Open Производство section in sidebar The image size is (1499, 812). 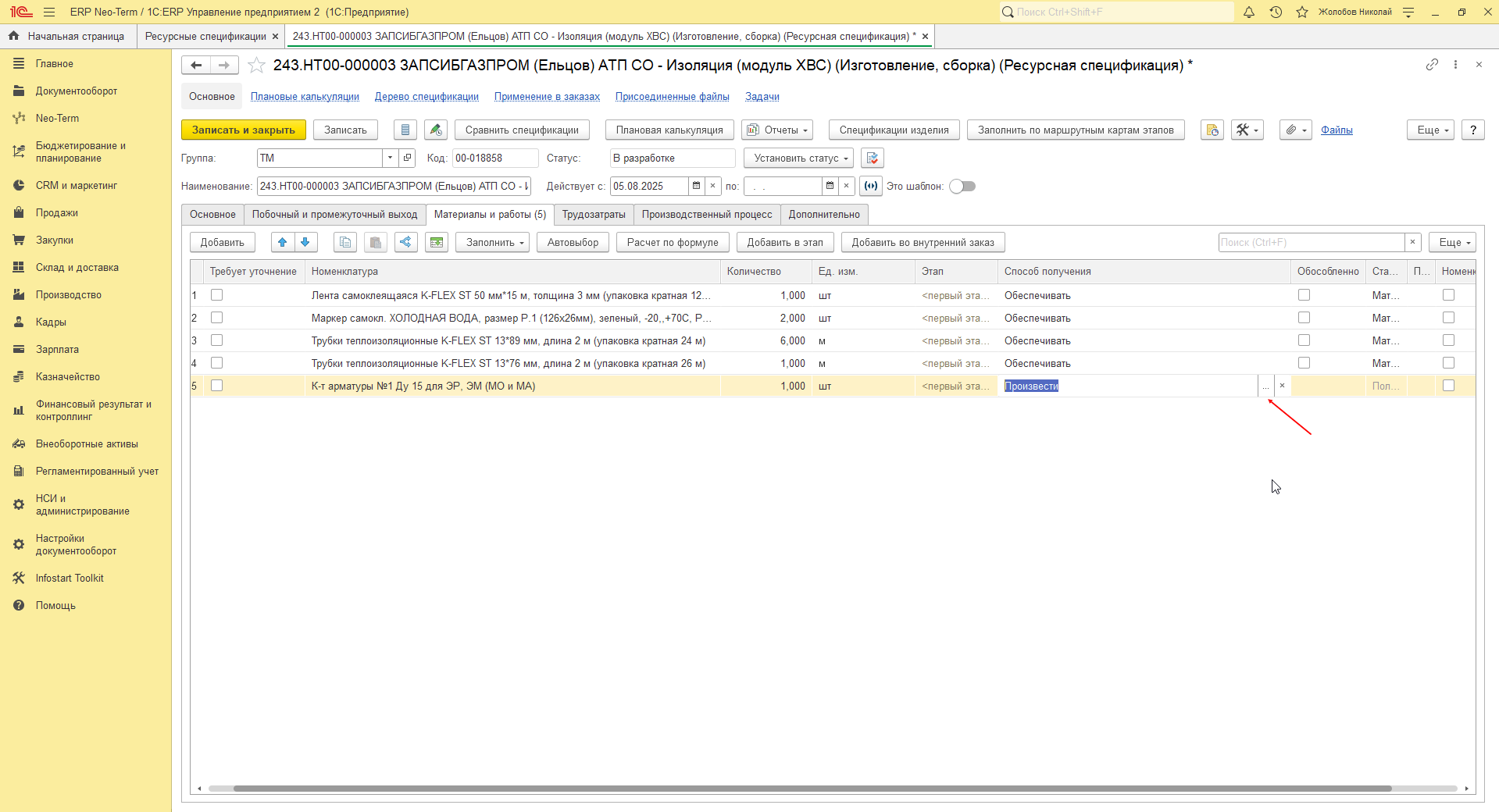click(x=69, y=295)
